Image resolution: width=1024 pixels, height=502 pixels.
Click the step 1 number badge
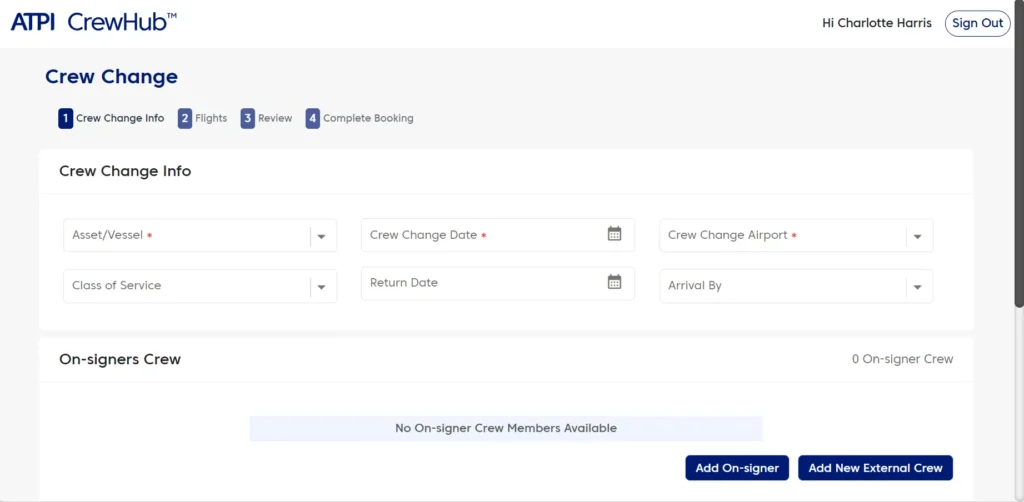tap(65, 118)
